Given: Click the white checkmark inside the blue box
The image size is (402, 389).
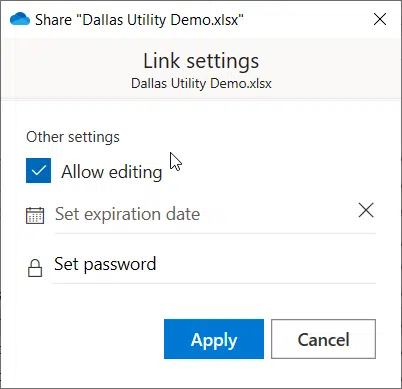Looking at the screenshot, I should 39,171.
